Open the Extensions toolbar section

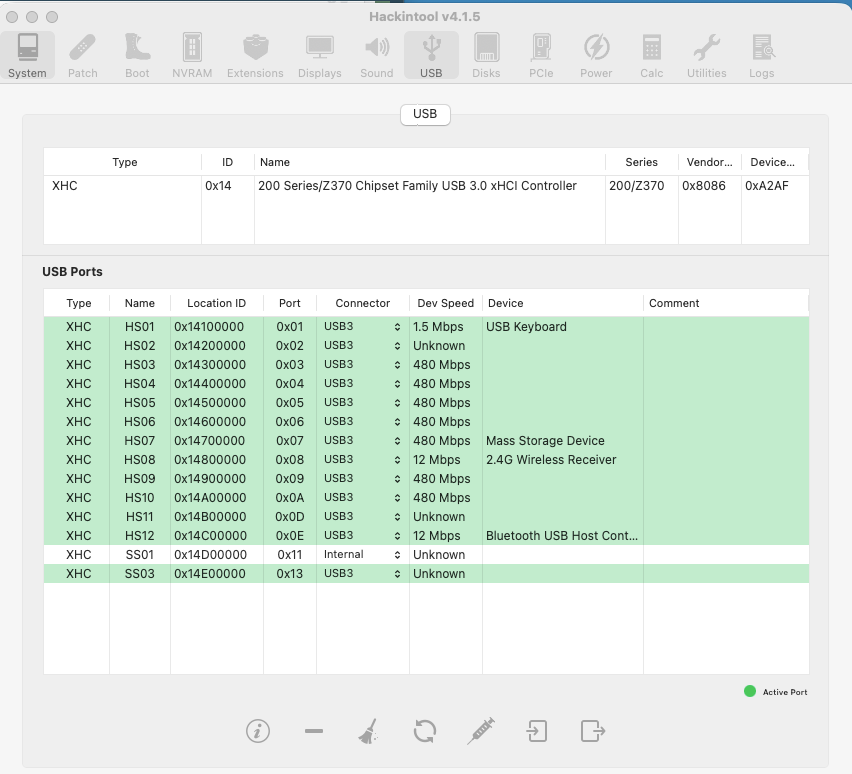click(255, 56)
